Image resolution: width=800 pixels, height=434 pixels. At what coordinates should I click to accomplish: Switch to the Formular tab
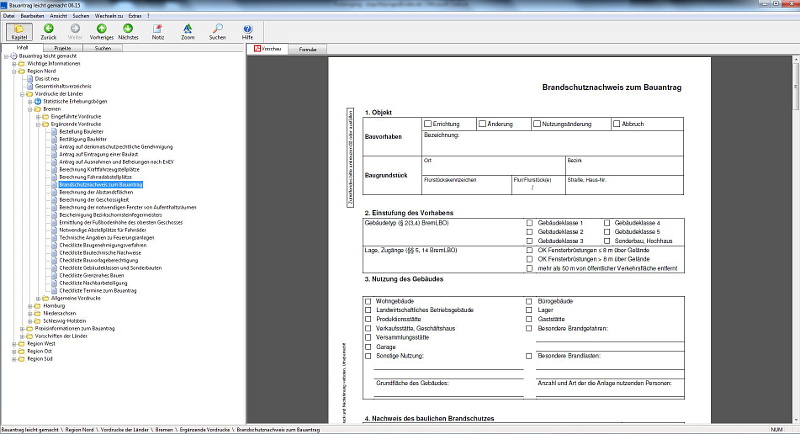pos(307,49)
